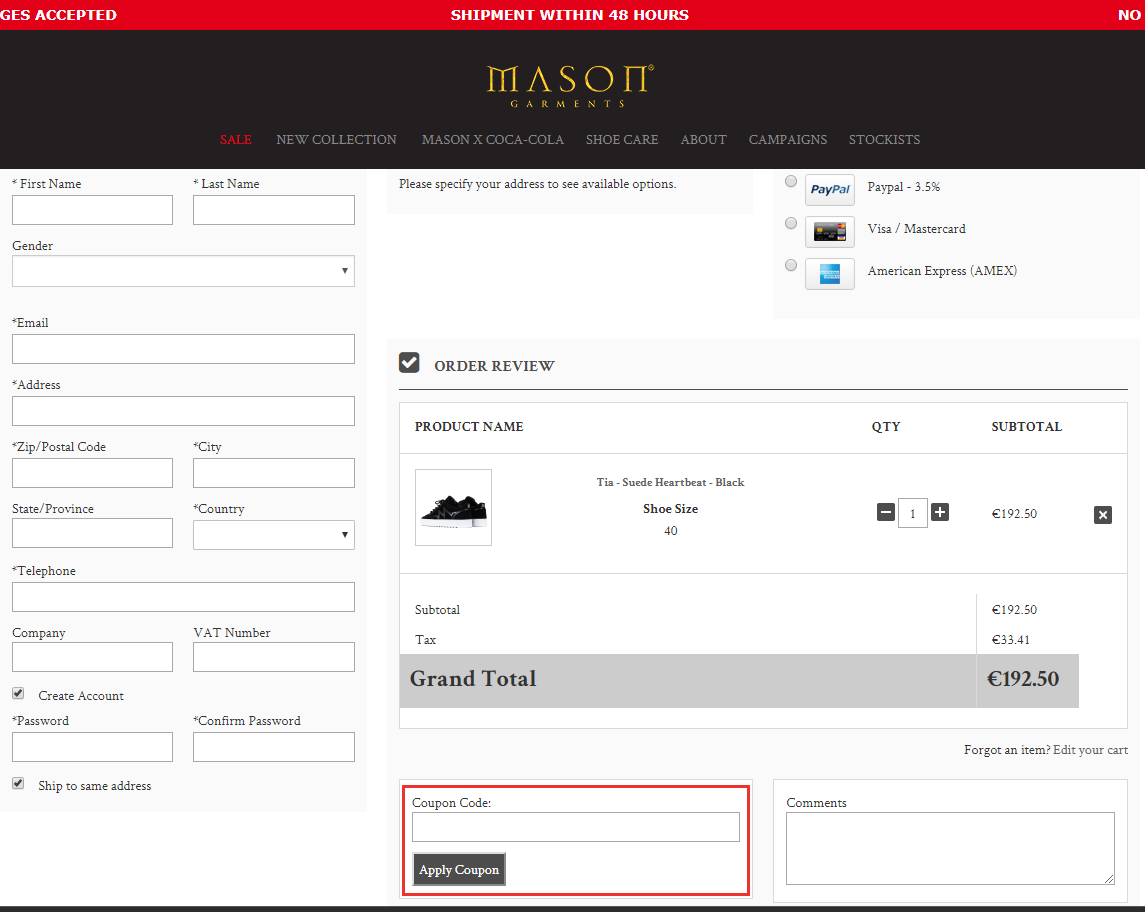Click the Apply Coupon button
Viewport: 1145px width, 912px height.
(459, 870)
